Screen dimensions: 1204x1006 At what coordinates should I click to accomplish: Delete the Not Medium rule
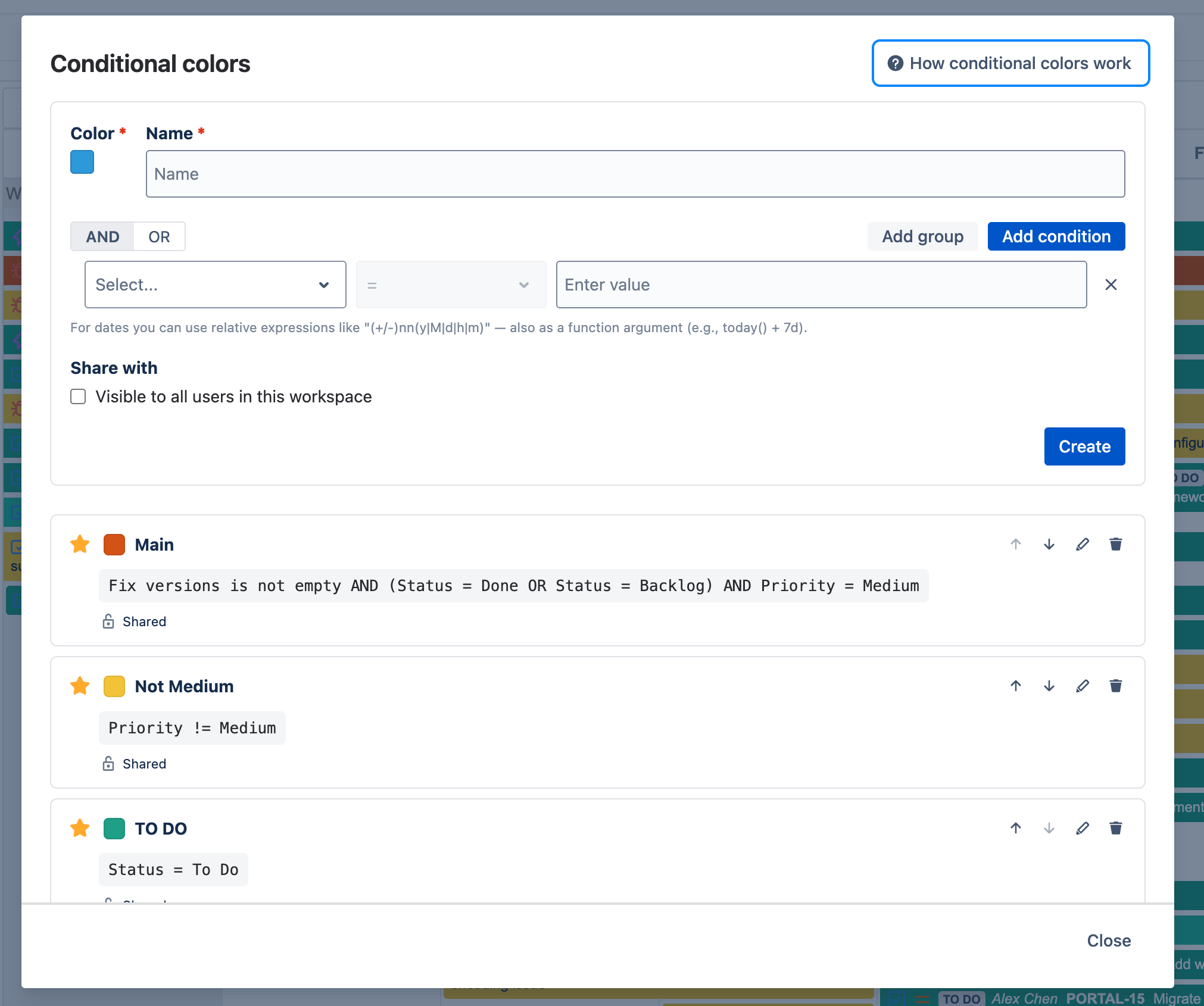pyautogui.click(x=1116, y=686)
